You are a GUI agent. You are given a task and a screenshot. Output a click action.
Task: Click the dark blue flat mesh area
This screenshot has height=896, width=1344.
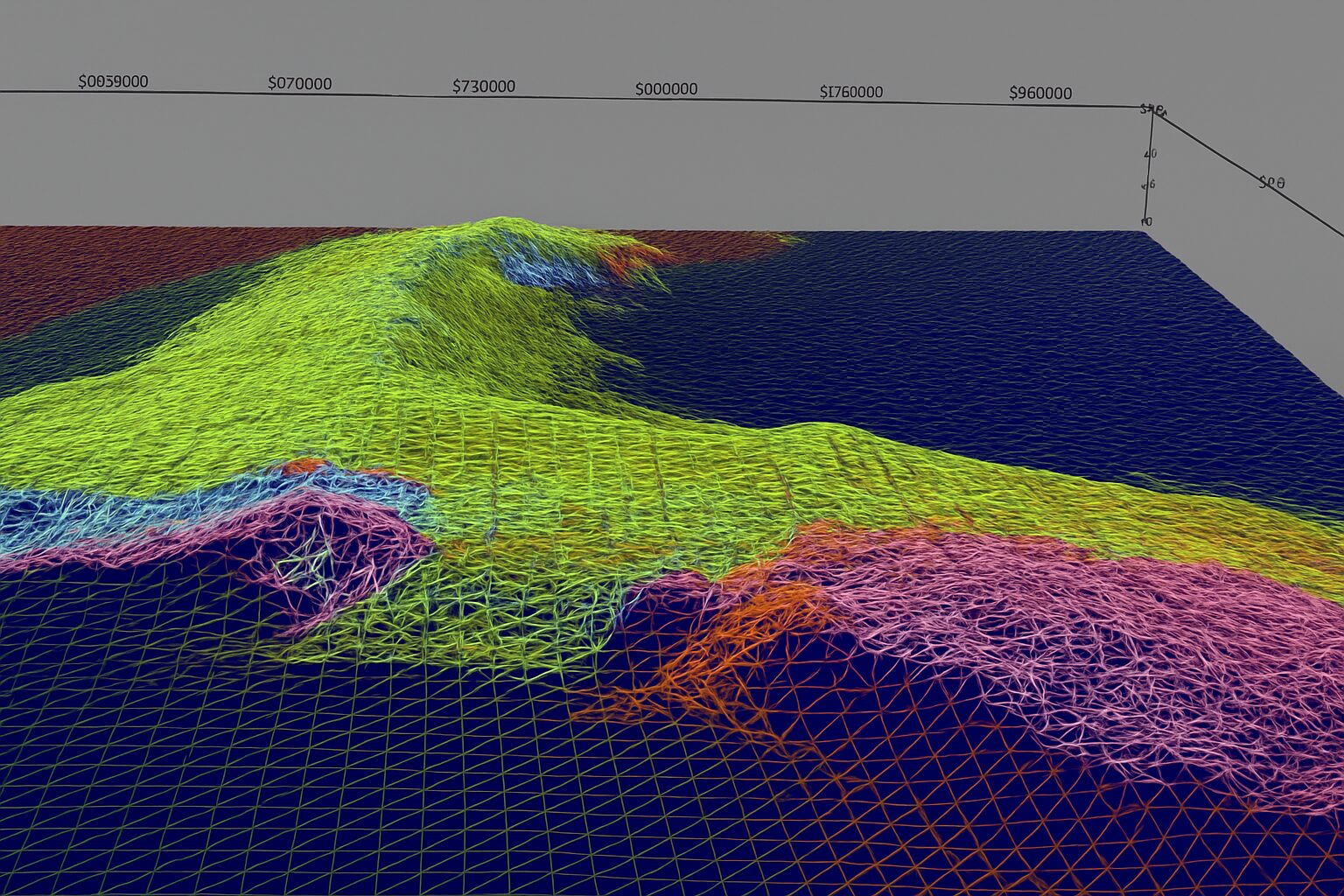point(1006,350)
